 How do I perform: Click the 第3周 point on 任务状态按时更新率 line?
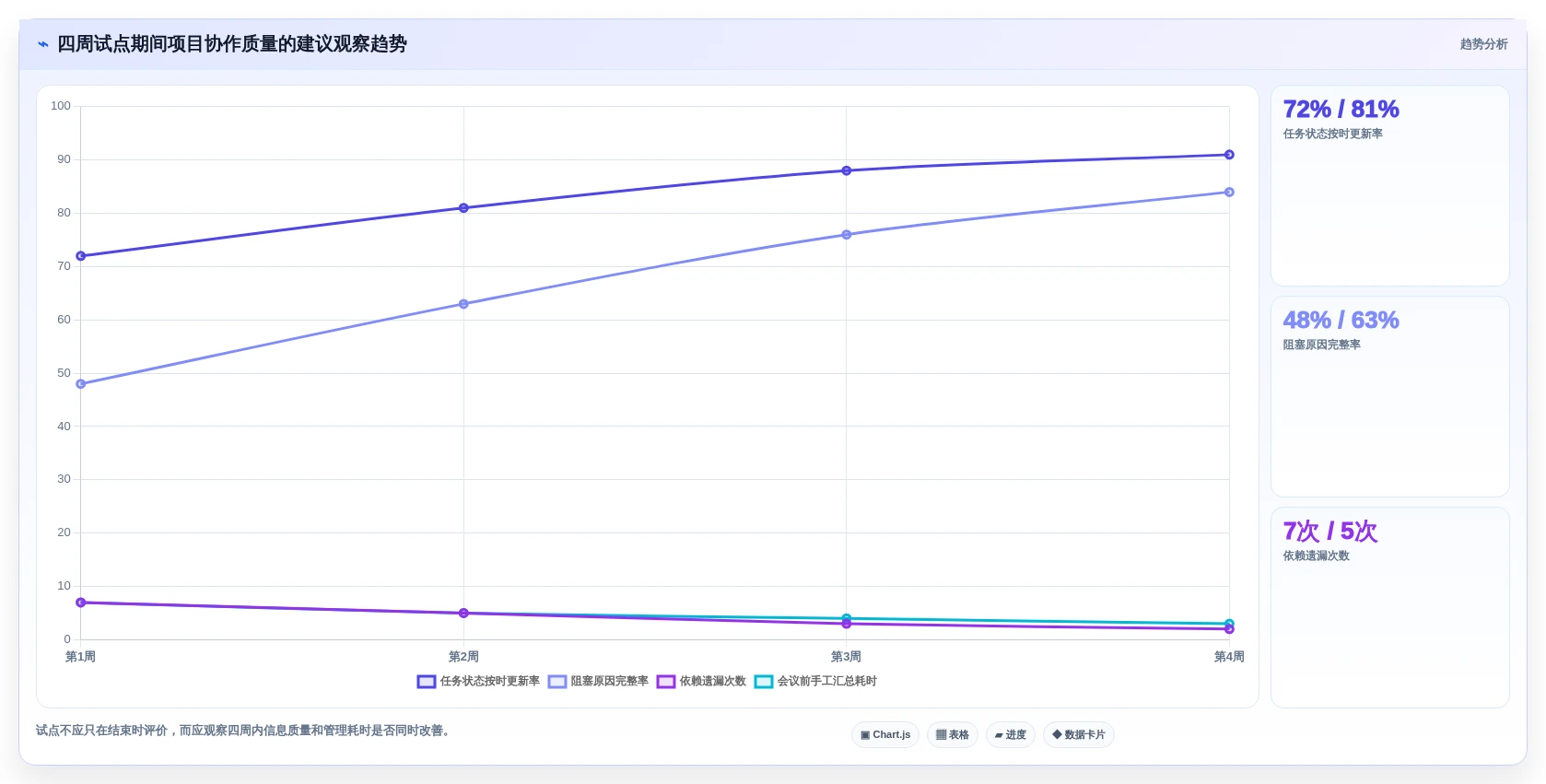(x=847, y=170)
